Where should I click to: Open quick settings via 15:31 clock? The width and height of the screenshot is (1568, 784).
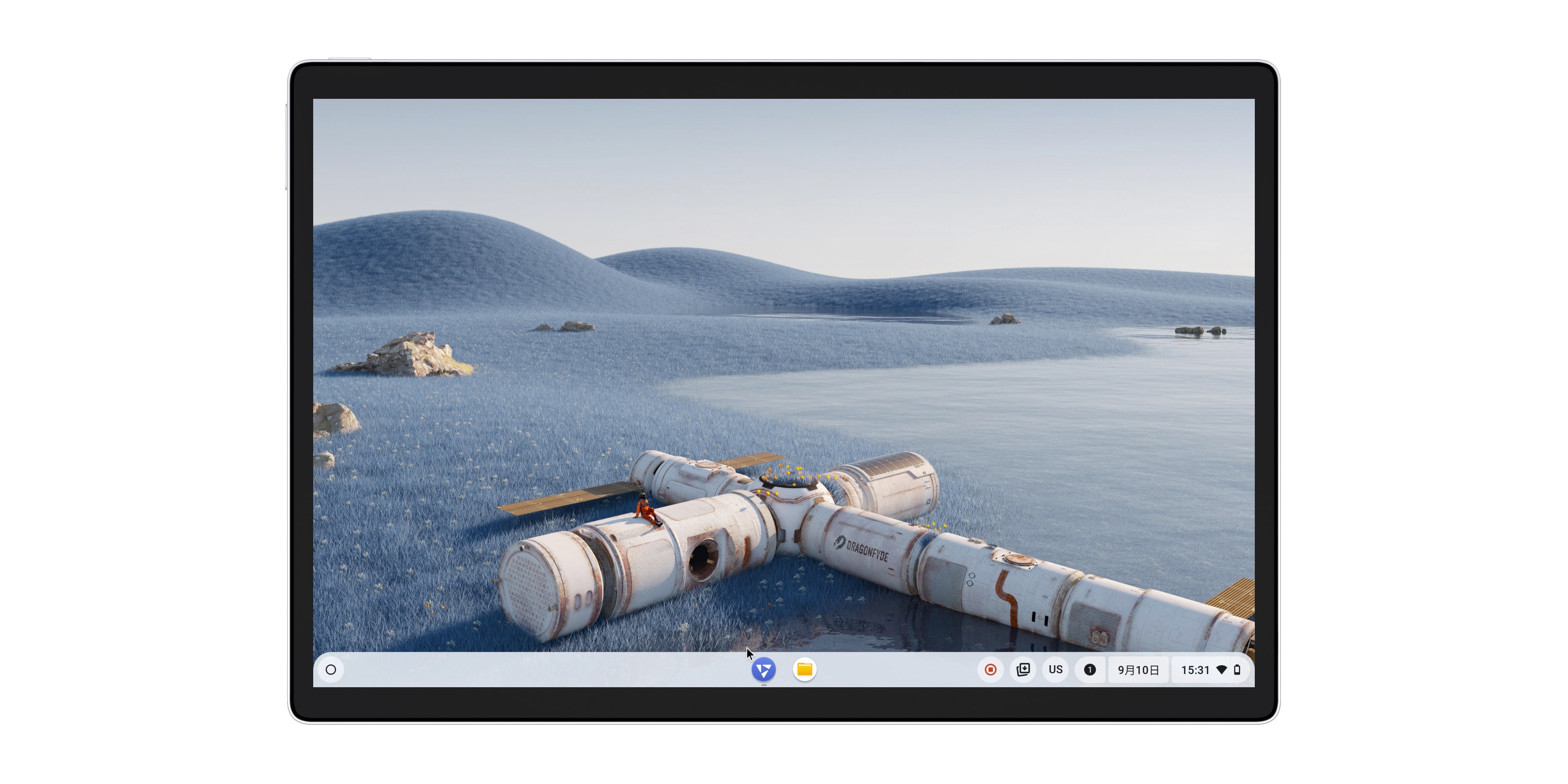tap(1195, 670)
